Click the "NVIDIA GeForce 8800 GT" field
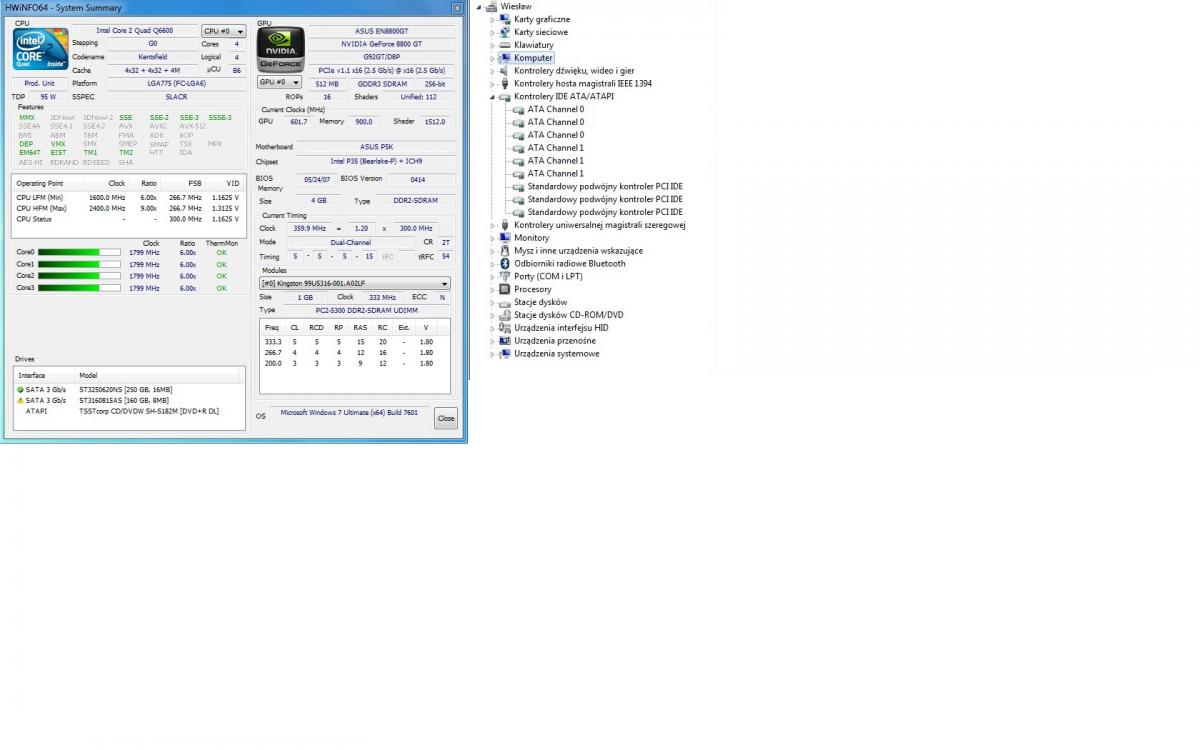This screenshot has width=1200, height=750. (379, 44)
